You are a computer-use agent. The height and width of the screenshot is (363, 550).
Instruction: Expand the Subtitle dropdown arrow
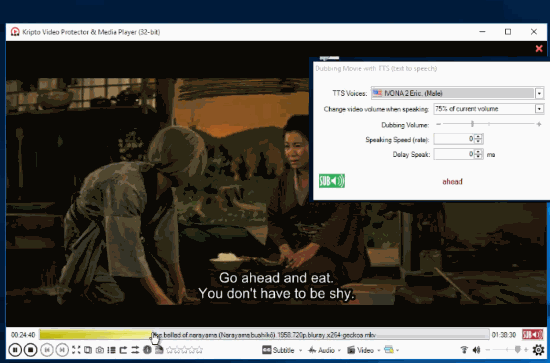[300, 350]
